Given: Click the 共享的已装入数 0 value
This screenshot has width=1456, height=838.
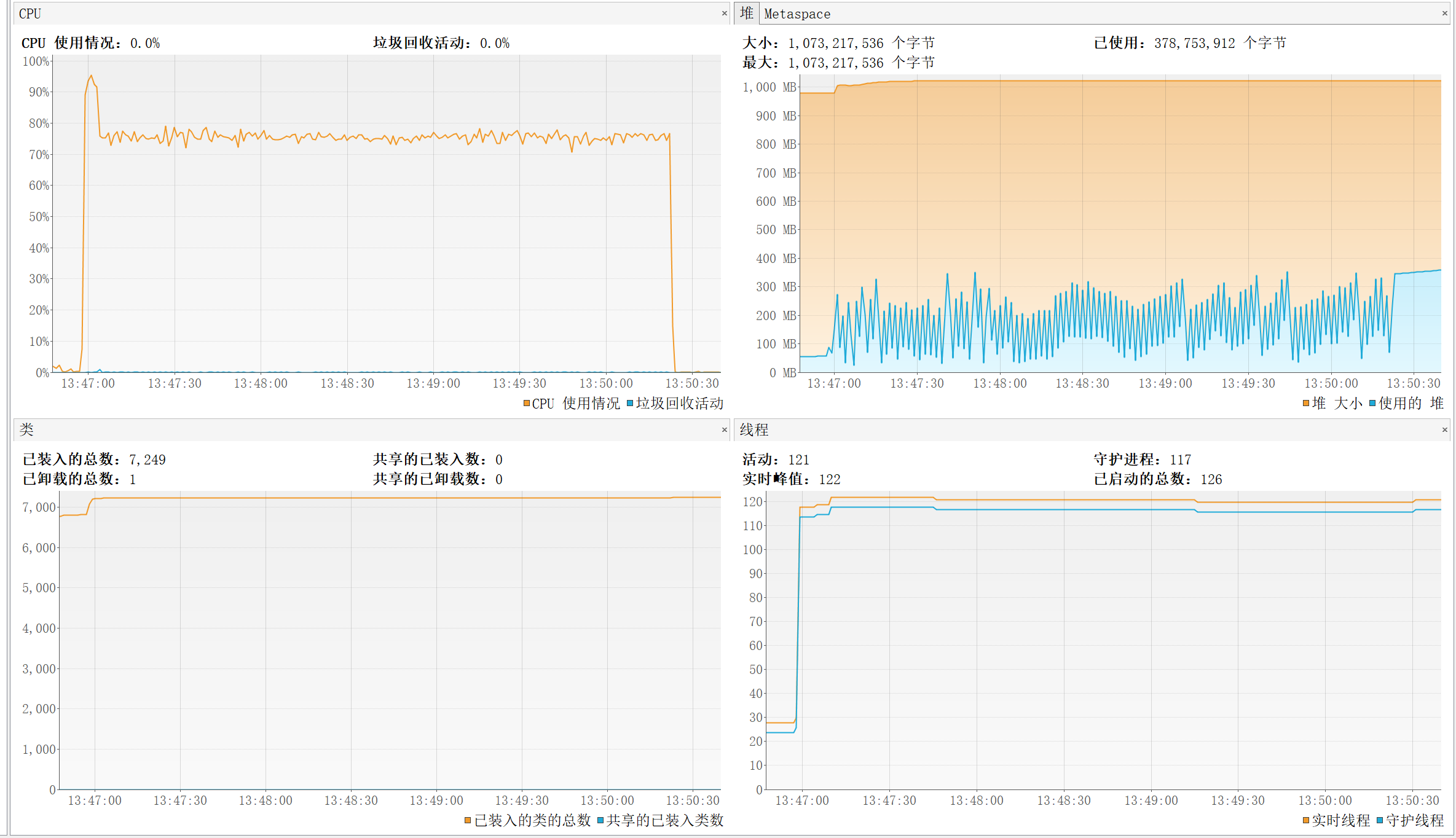Looking at the screenshot, I should (x=499, y=460).
